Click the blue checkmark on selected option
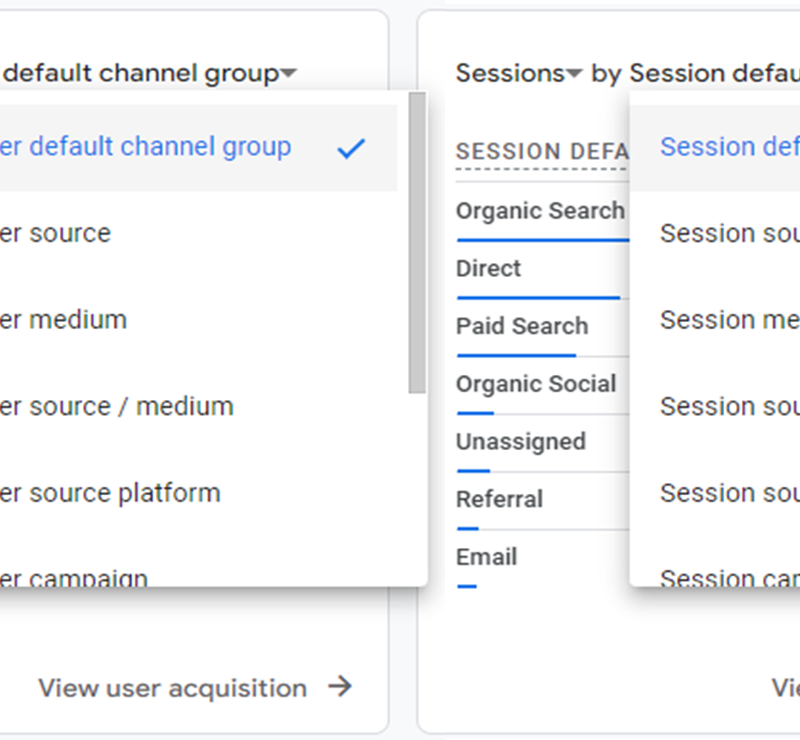This screenshot has width=800, height=740. click(351, 149)
